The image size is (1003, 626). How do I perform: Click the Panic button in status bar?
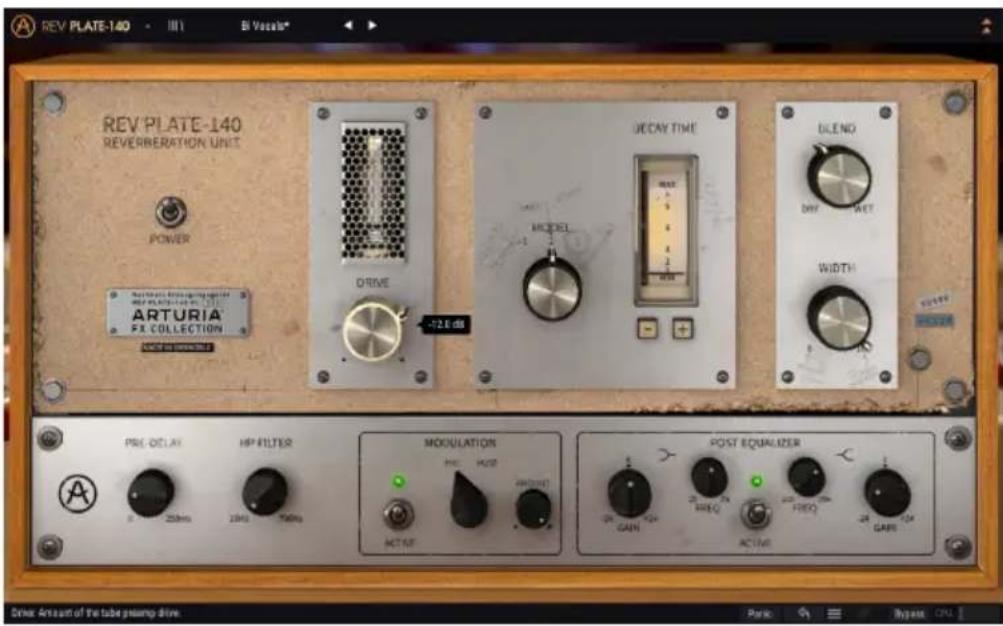pos(759,613)
